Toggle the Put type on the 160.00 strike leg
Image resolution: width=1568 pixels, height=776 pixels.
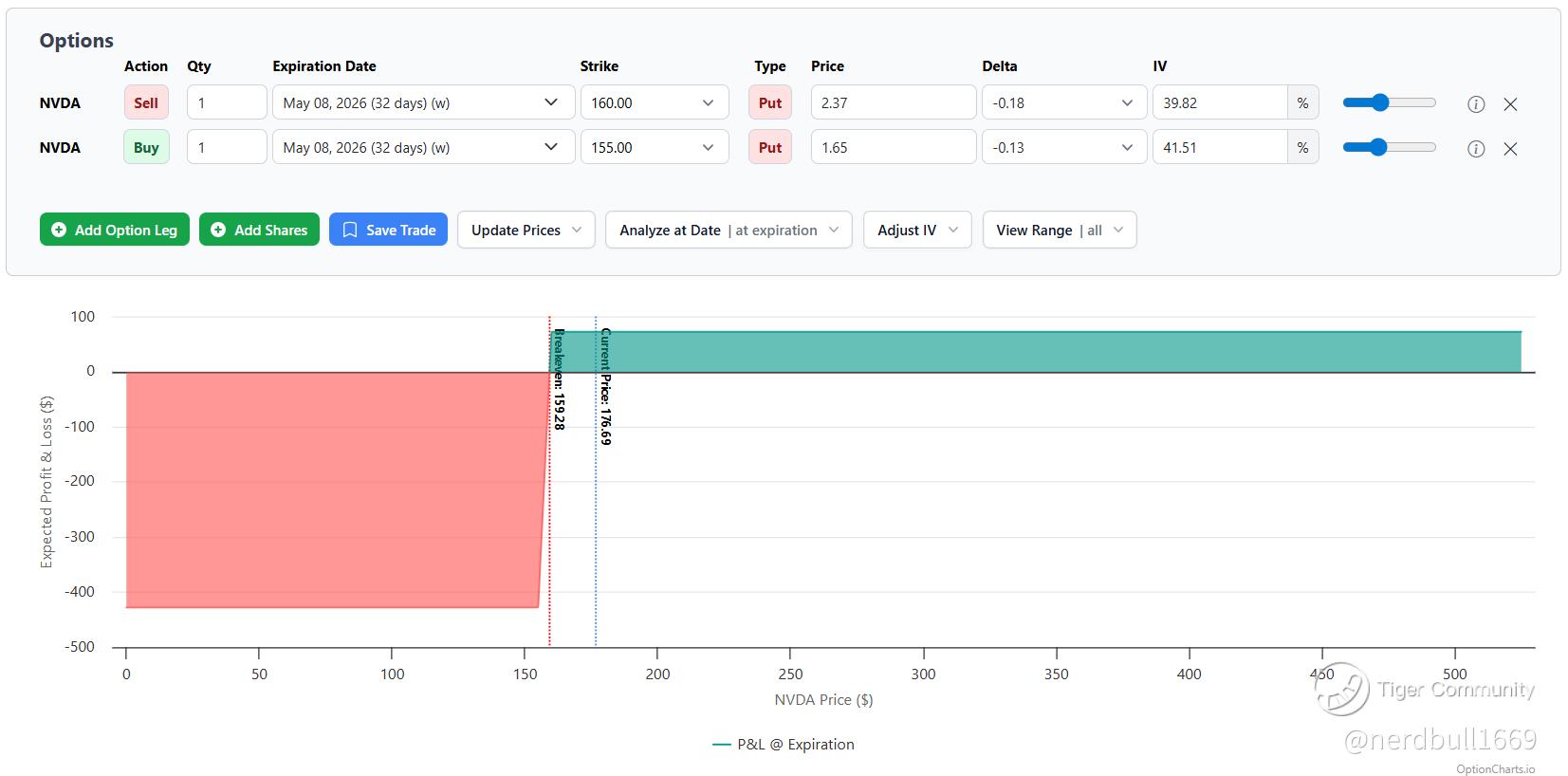[770, 102]
